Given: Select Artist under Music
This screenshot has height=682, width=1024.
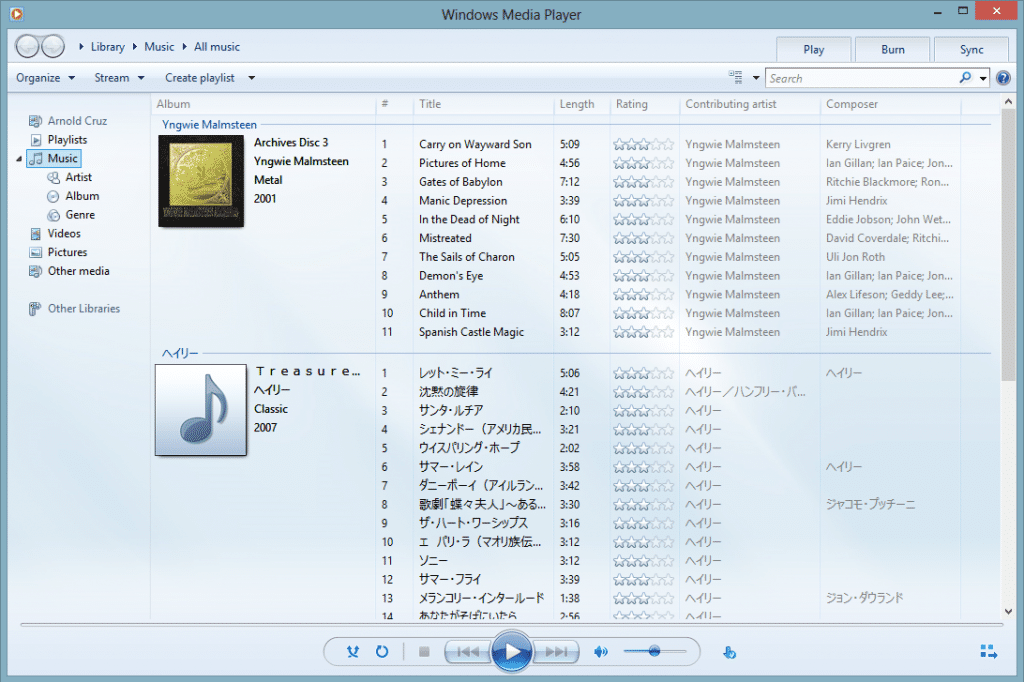Looking at the screenshot, I should pos(70,177).
